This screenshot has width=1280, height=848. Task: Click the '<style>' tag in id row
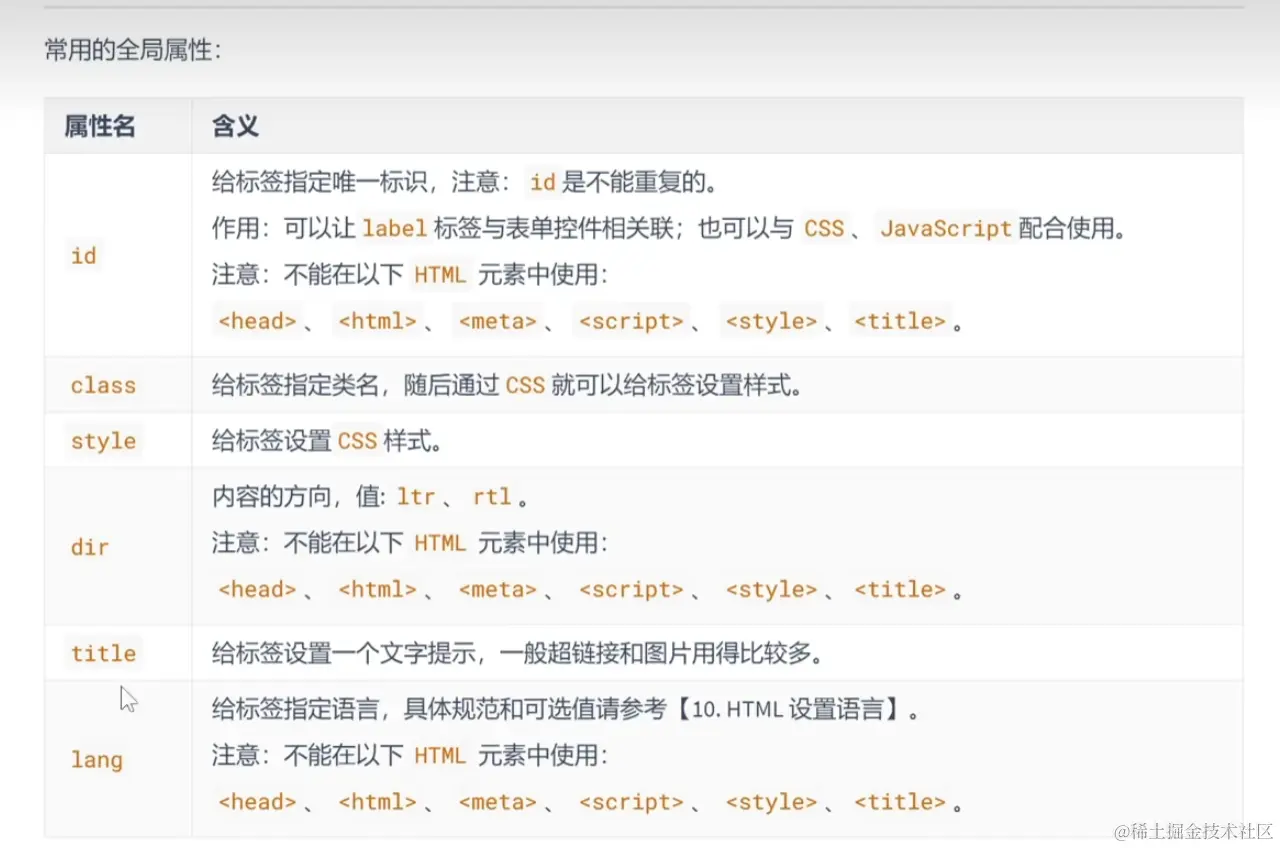[x=771, y=321]
